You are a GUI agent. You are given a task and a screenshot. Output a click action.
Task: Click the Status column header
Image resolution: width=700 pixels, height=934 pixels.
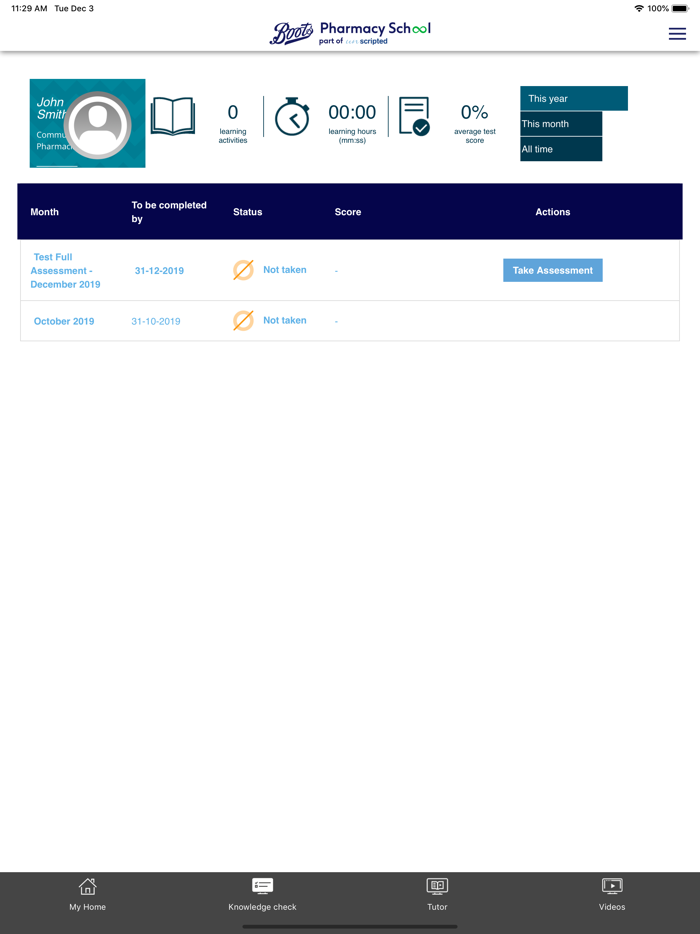(x=247, y=212)
